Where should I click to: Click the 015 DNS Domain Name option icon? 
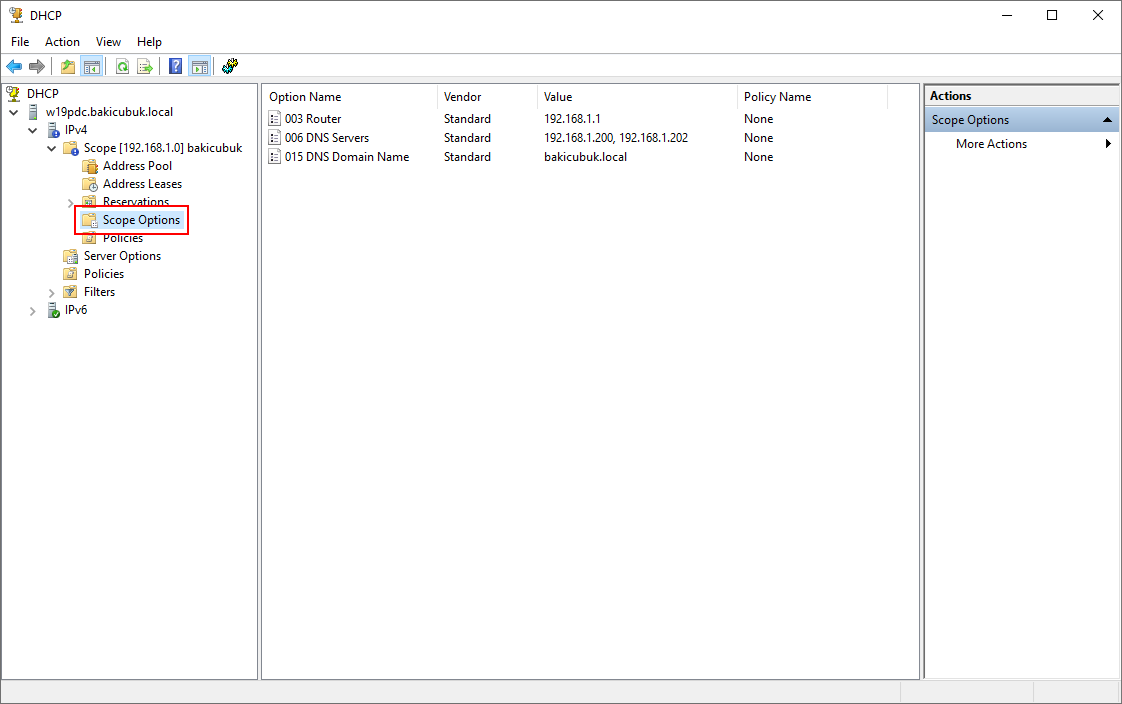(275, 157)
